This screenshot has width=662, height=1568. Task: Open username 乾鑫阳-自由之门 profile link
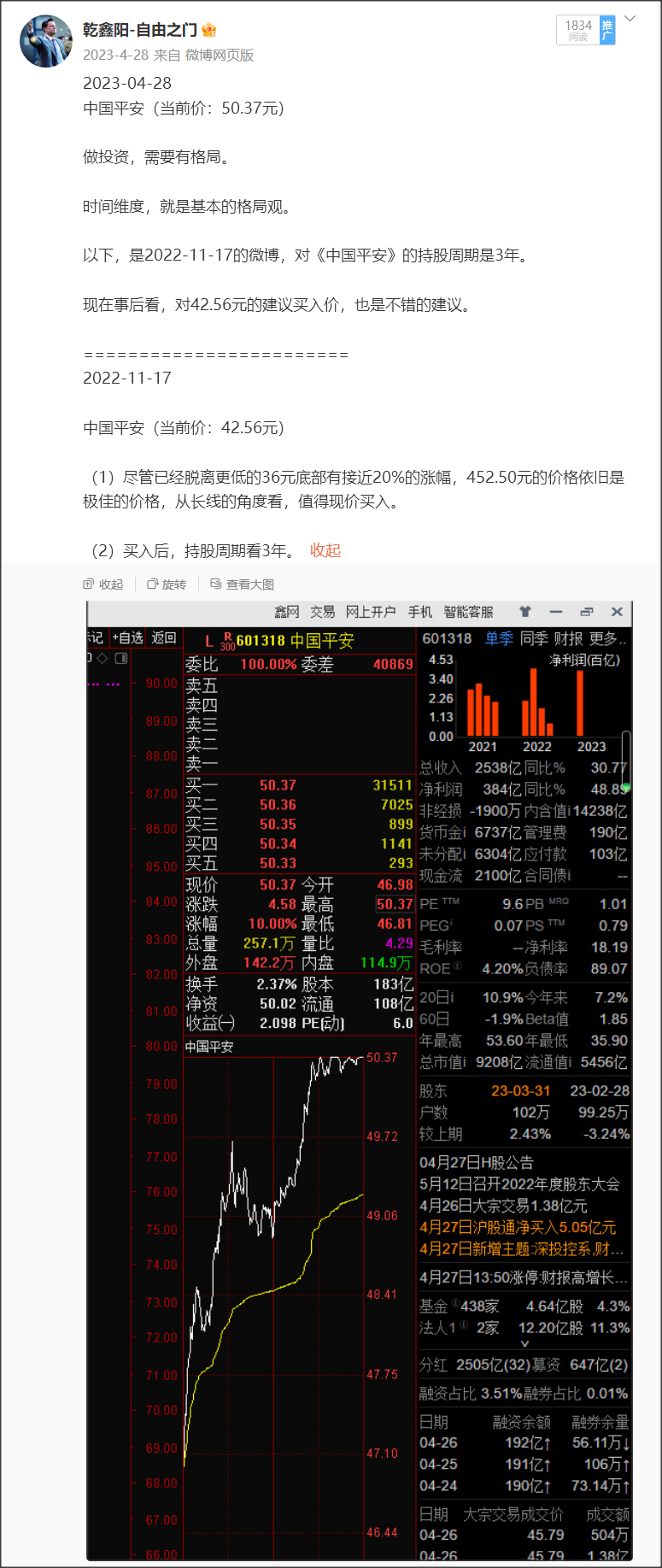tap(140, 31)
